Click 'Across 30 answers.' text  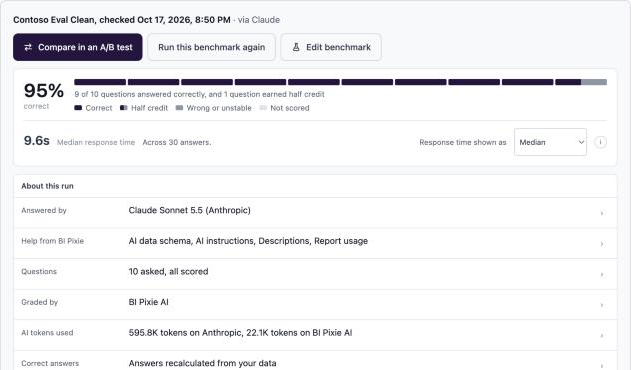pyautogui.click(x=177, y=142)
